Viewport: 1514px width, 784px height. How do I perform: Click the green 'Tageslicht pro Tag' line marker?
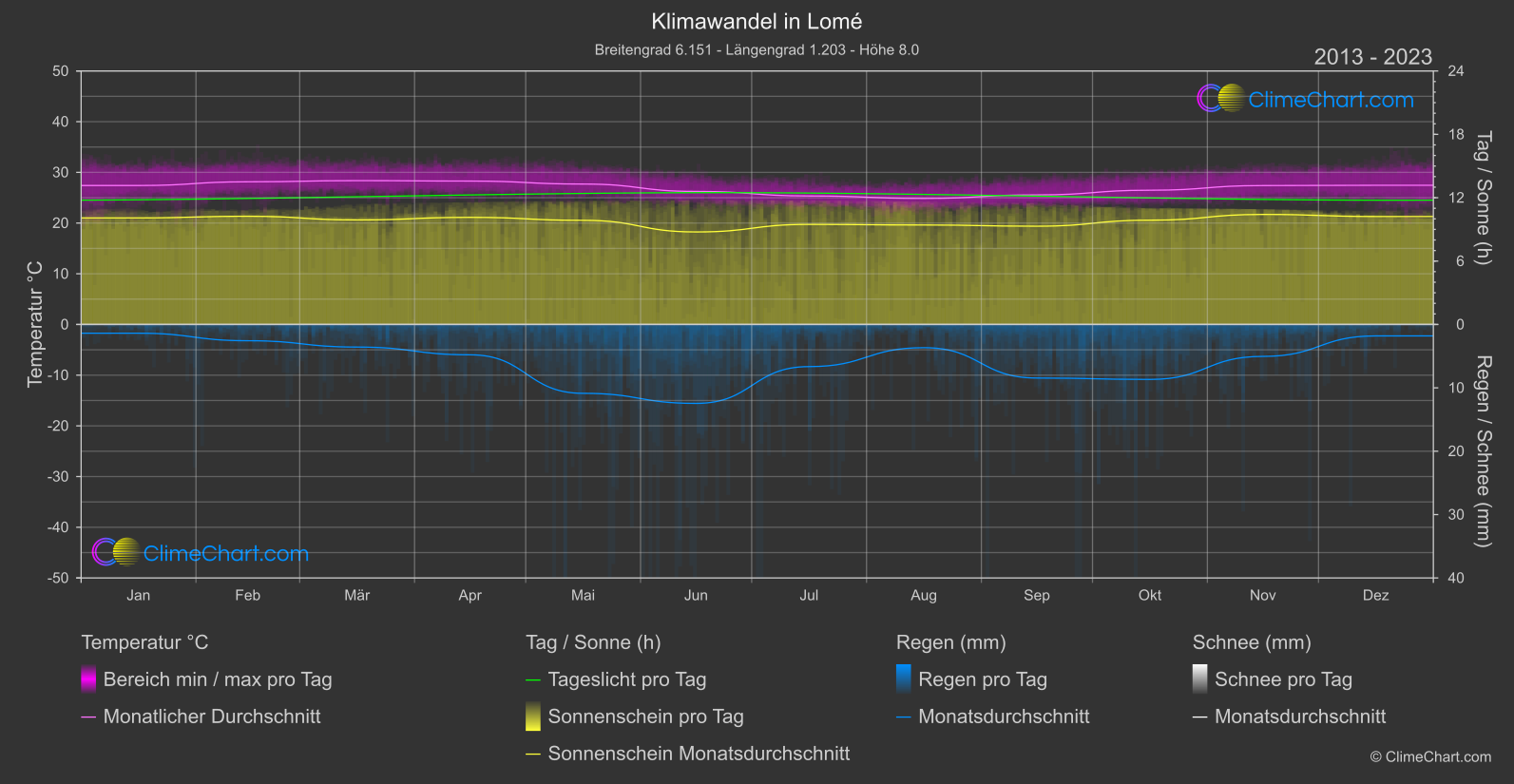click(533, 679)
